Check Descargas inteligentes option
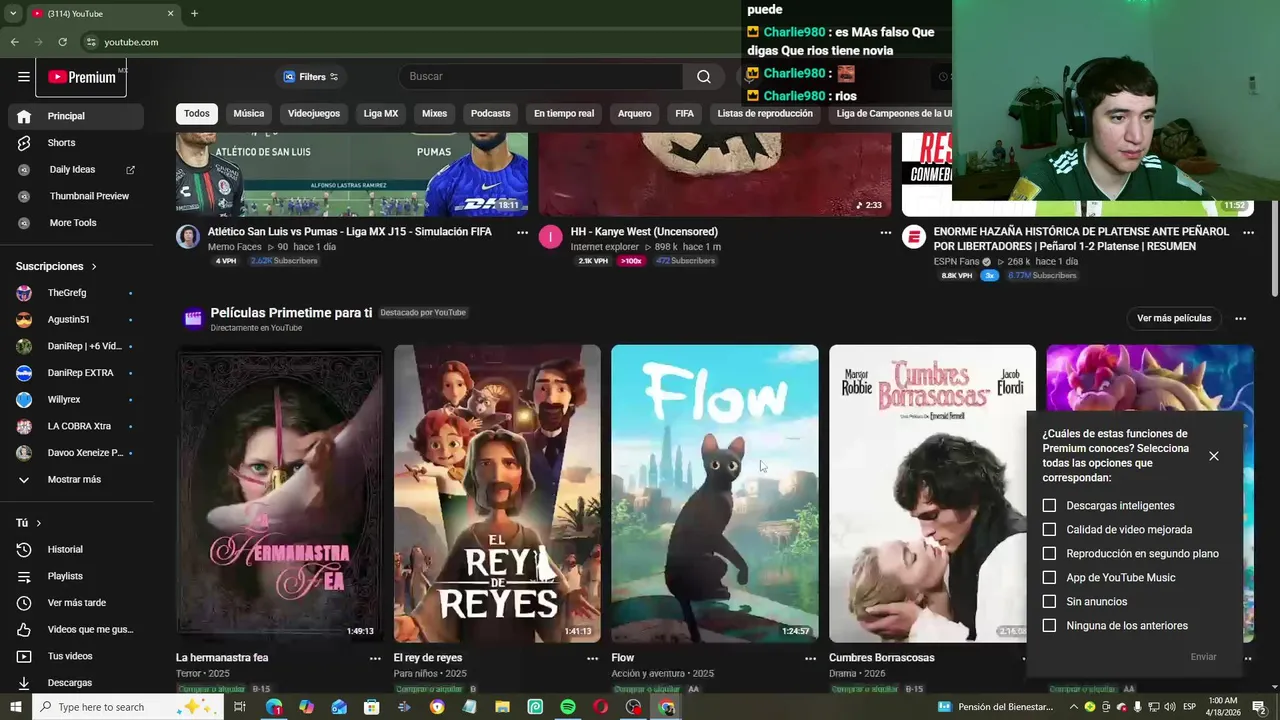This screenshot has width=1280, height=720. 1049,506
